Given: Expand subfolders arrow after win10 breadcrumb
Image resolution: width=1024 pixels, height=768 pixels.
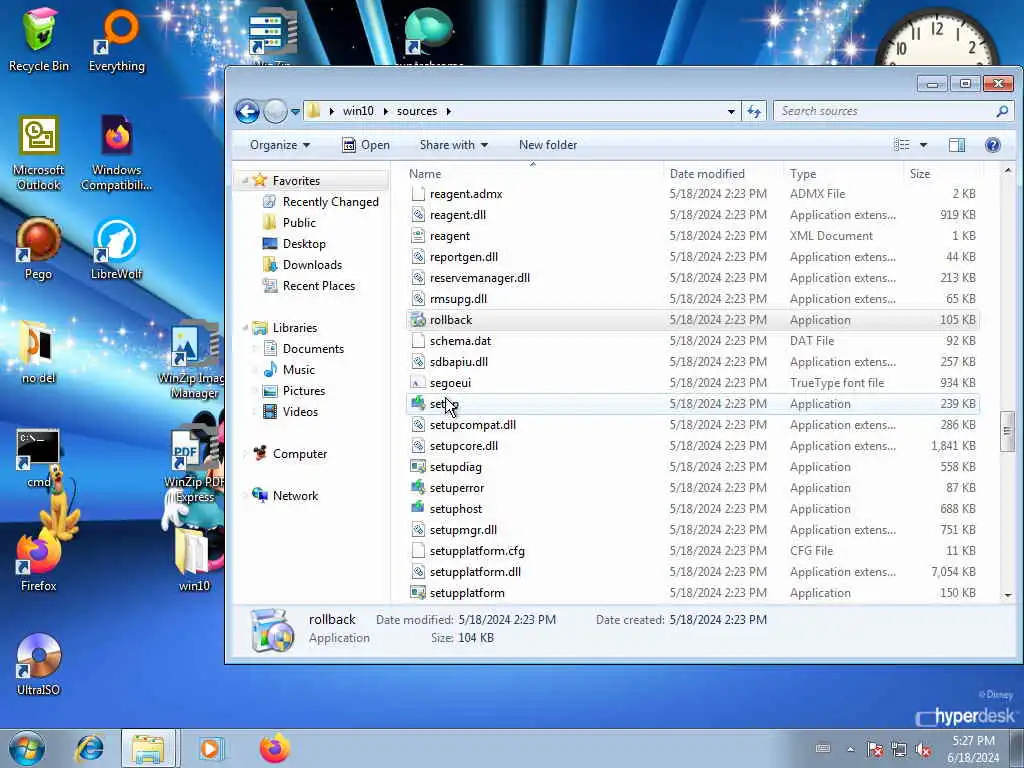Looking at the screenshot, I should pos(385,111).
